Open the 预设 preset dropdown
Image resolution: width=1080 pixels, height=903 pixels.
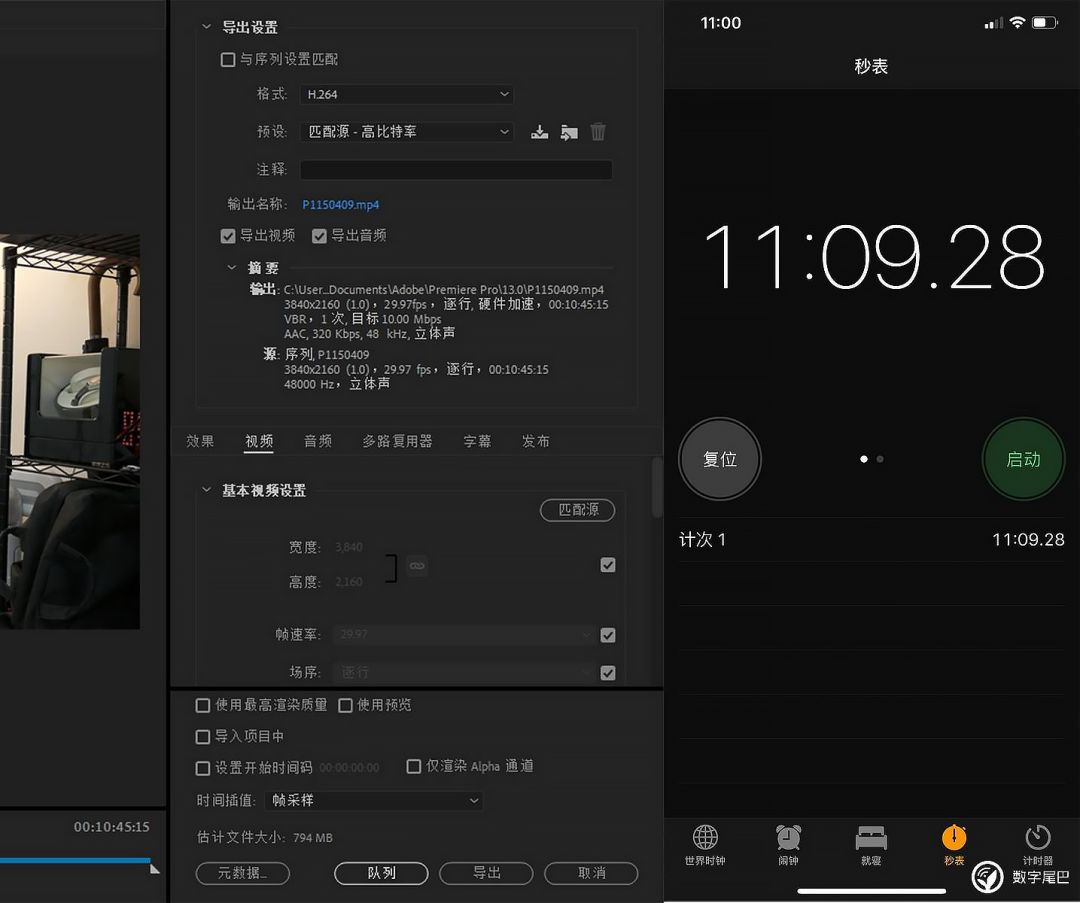coord(406,132)
